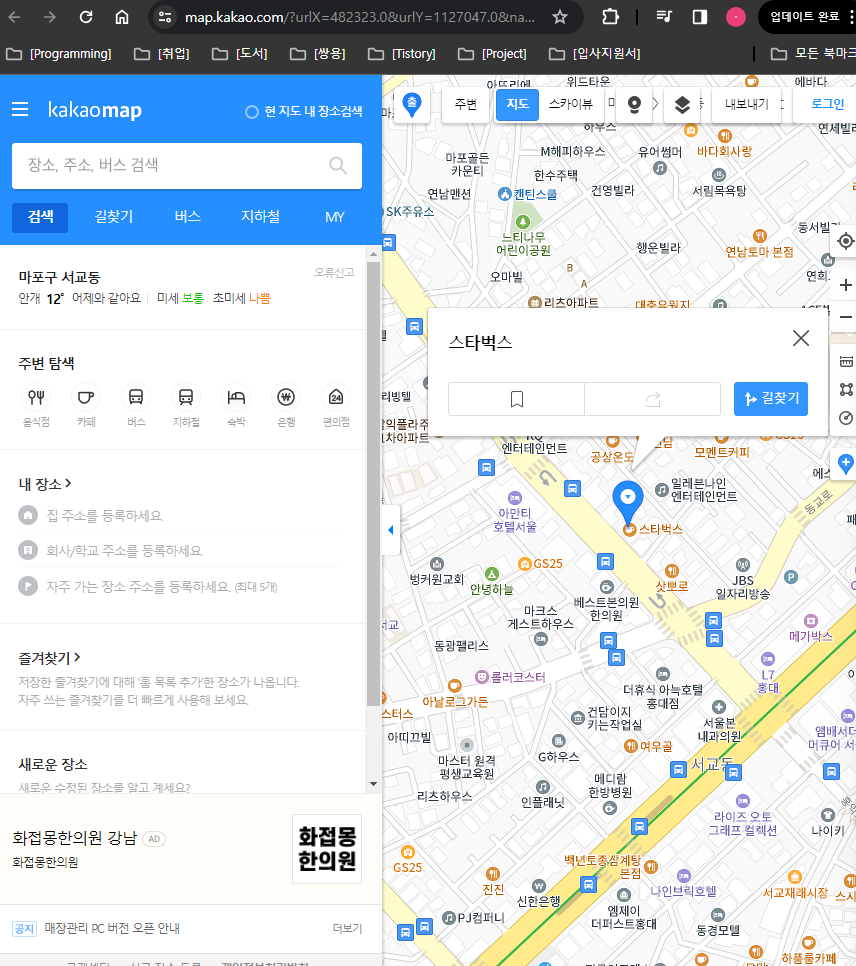Open the browser extensions puzzle icon

(610, 17)
